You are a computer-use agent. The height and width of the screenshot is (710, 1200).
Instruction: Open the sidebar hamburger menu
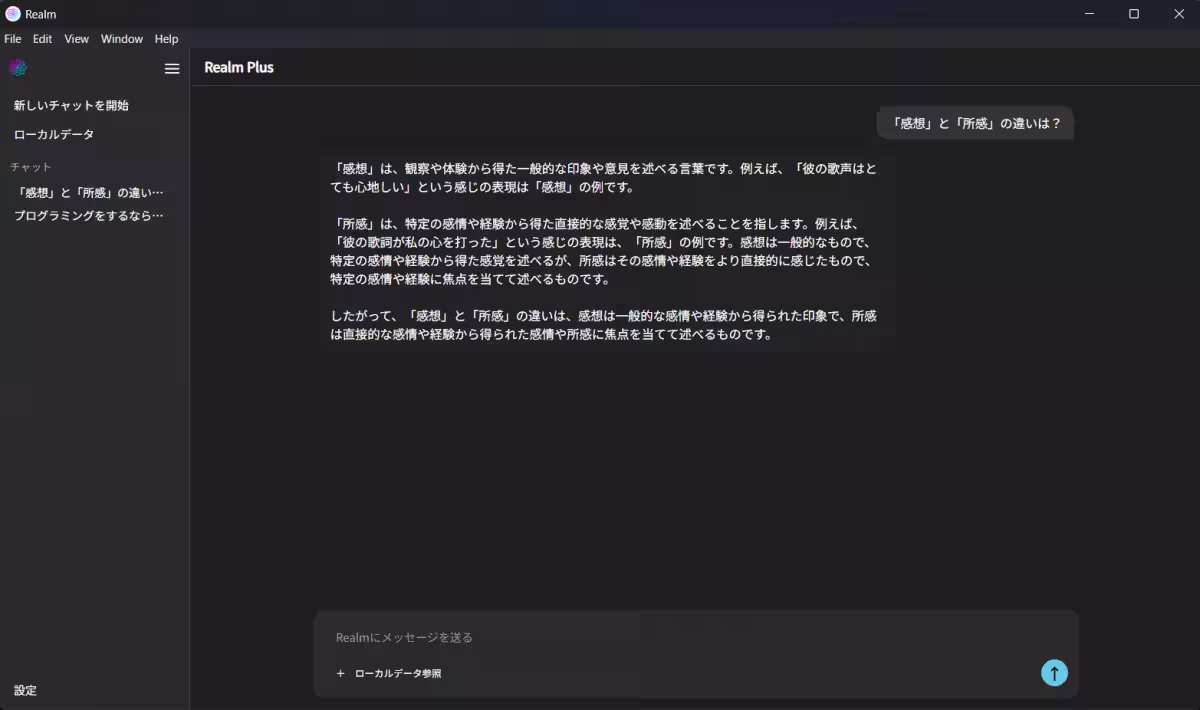171,68
